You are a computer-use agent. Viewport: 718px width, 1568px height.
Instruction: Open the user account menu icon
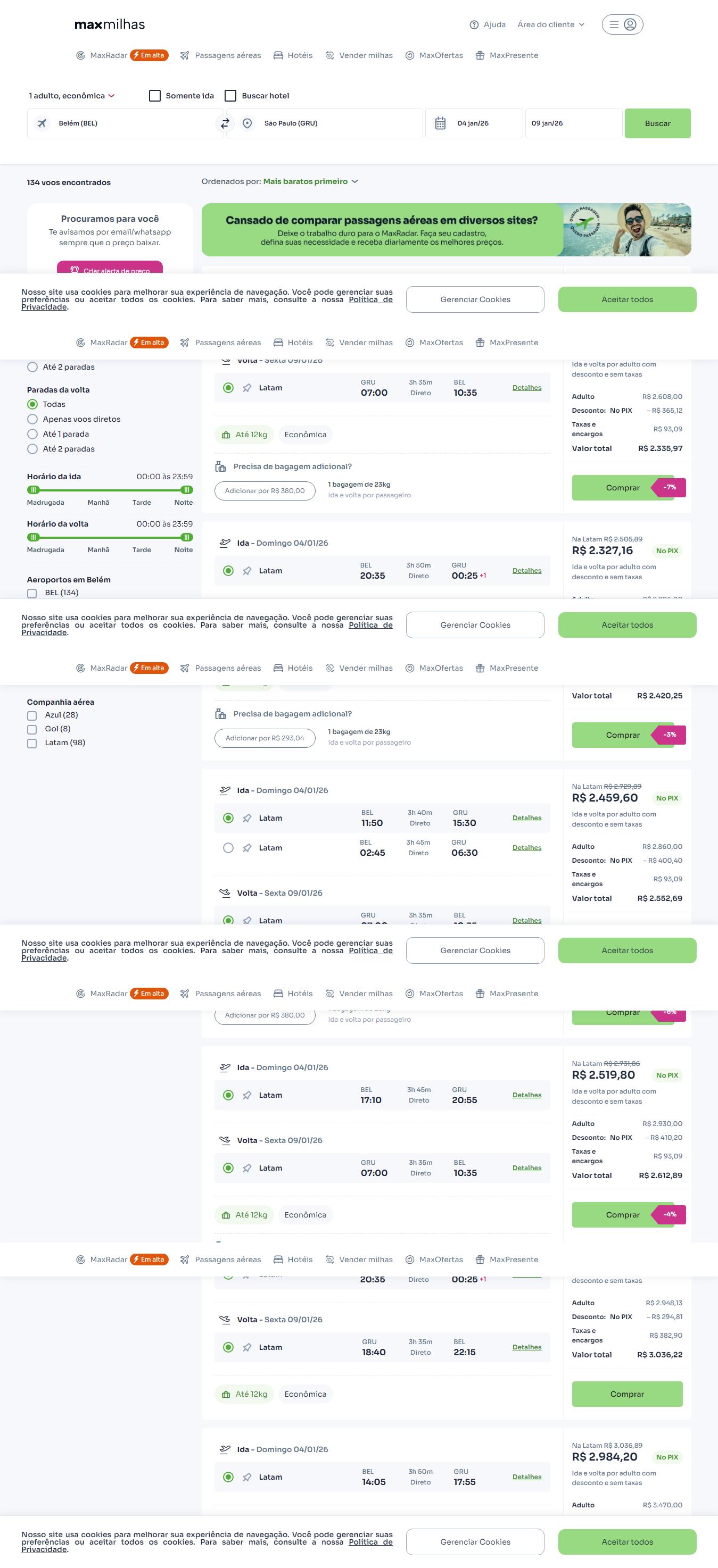click(630, 24)
